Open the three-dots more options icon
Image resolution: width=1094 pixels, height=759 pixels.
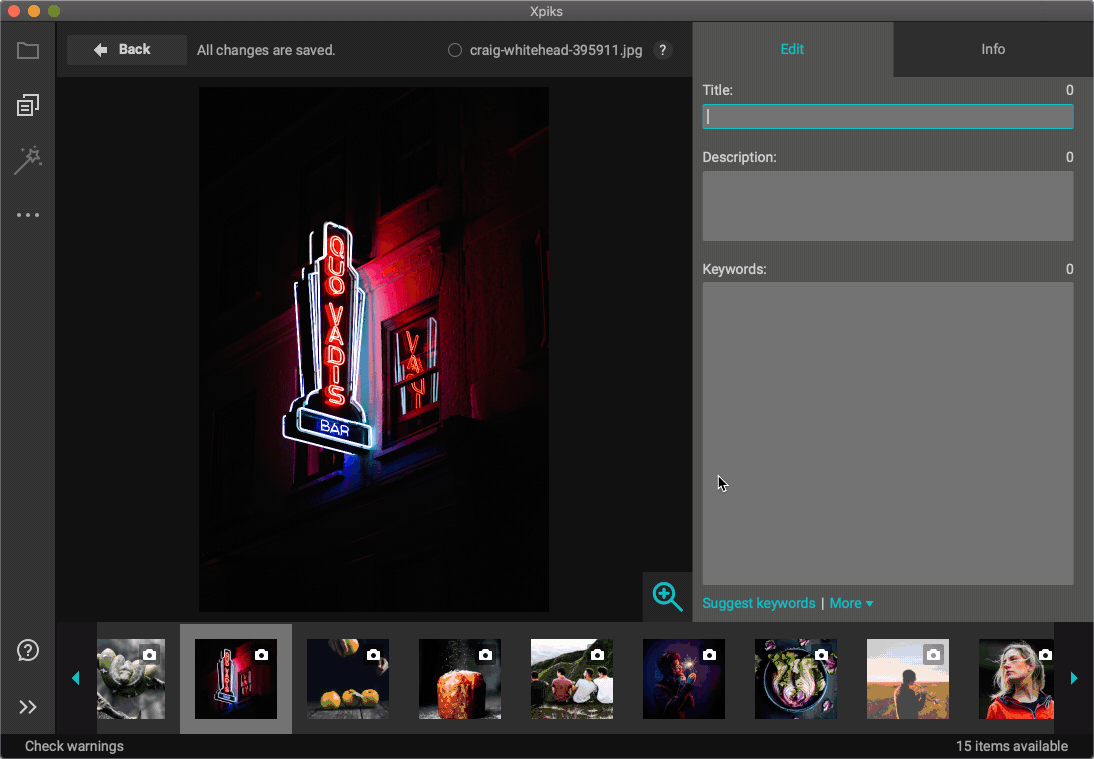pos(28,215)
